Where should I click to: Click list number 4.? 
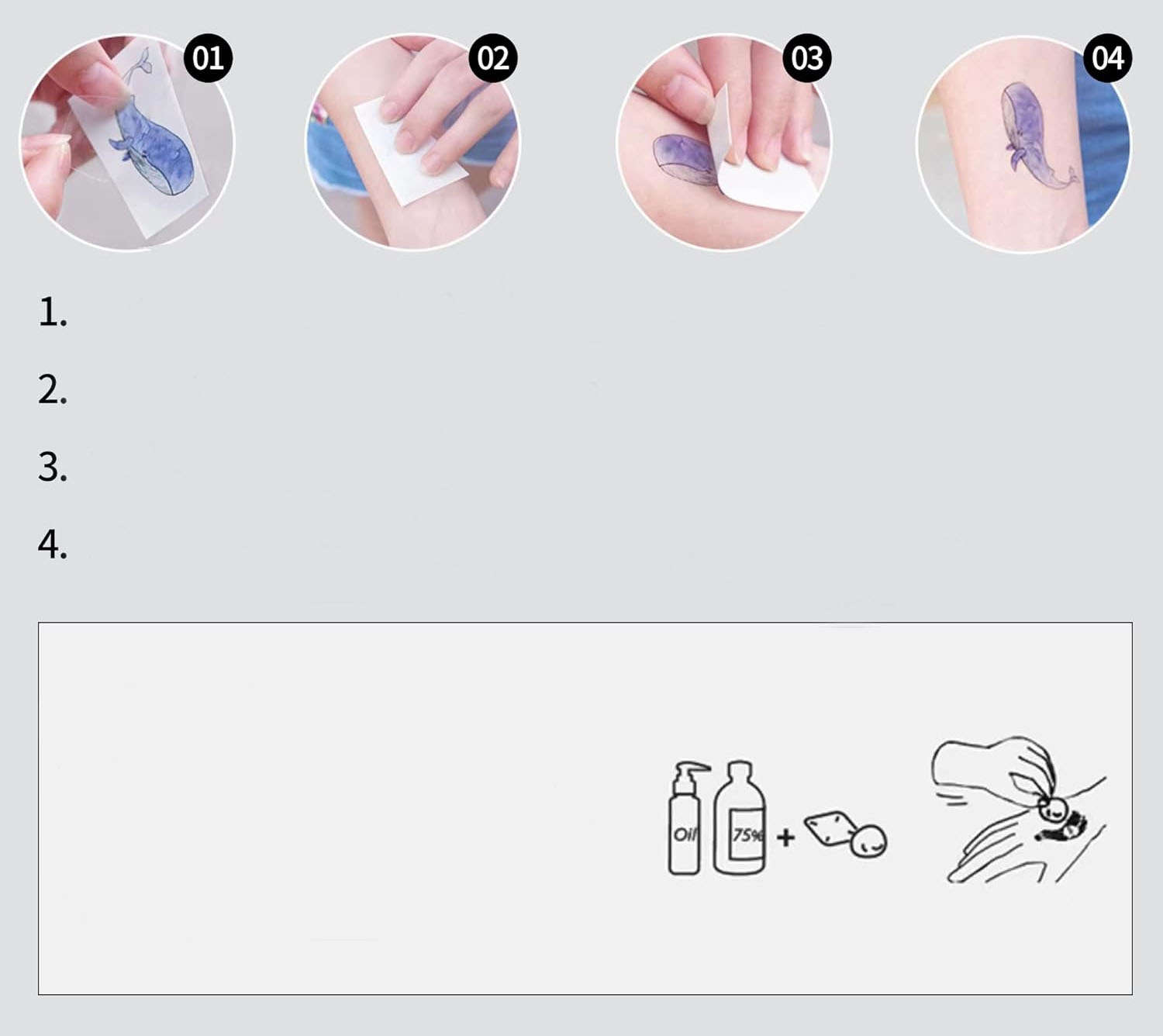click(x=53, y=545)
